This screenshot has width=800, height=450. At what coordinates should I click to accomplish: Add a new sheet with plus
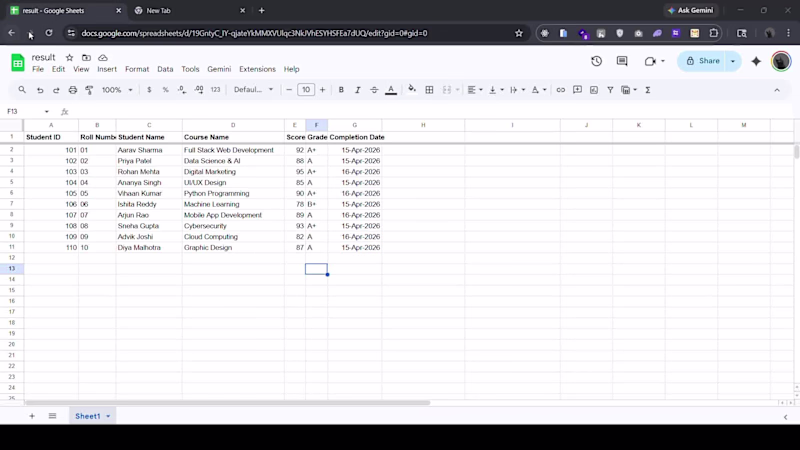32,416
